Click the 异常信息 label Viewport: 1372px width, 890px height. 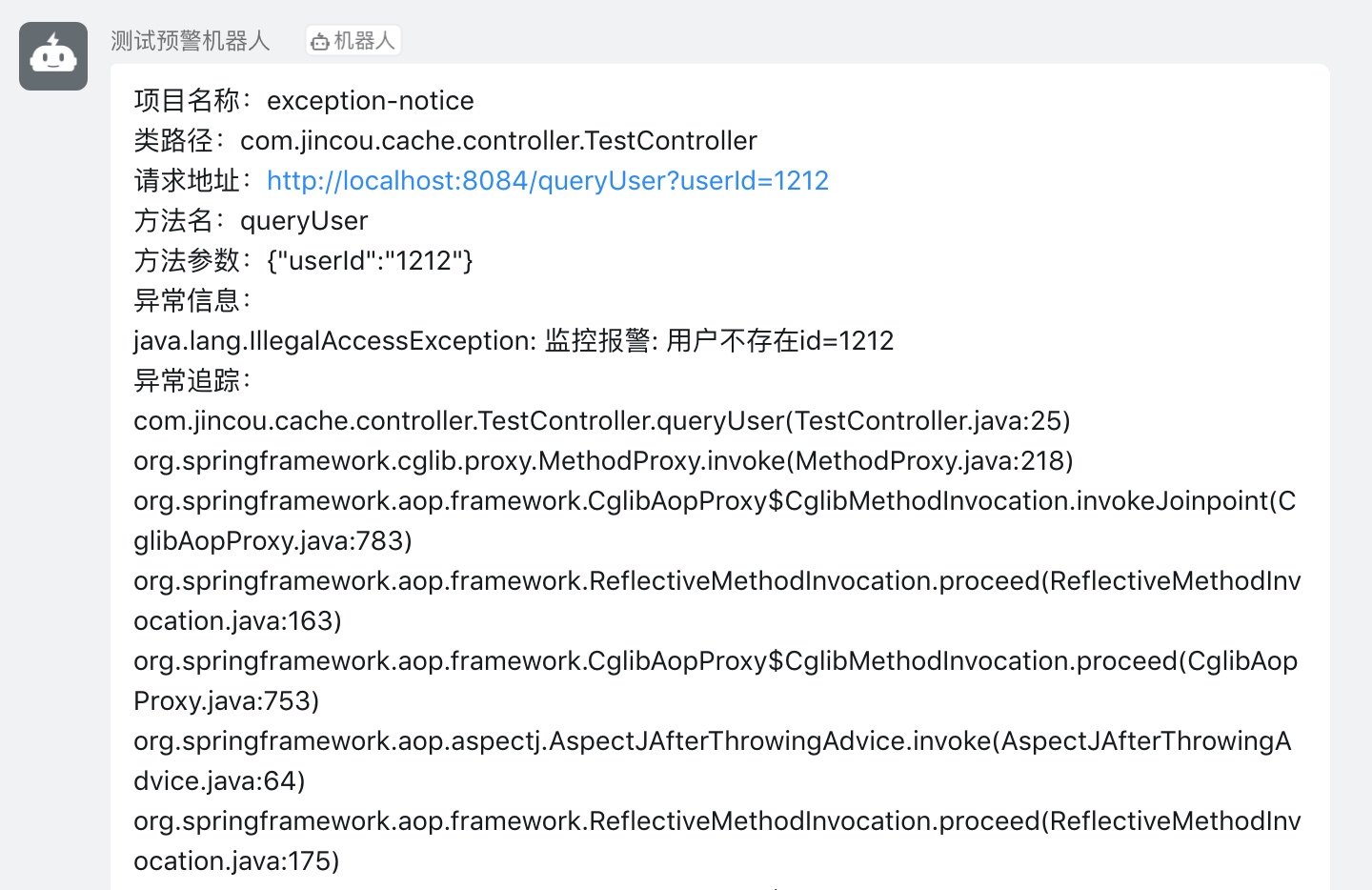[192, 301]
